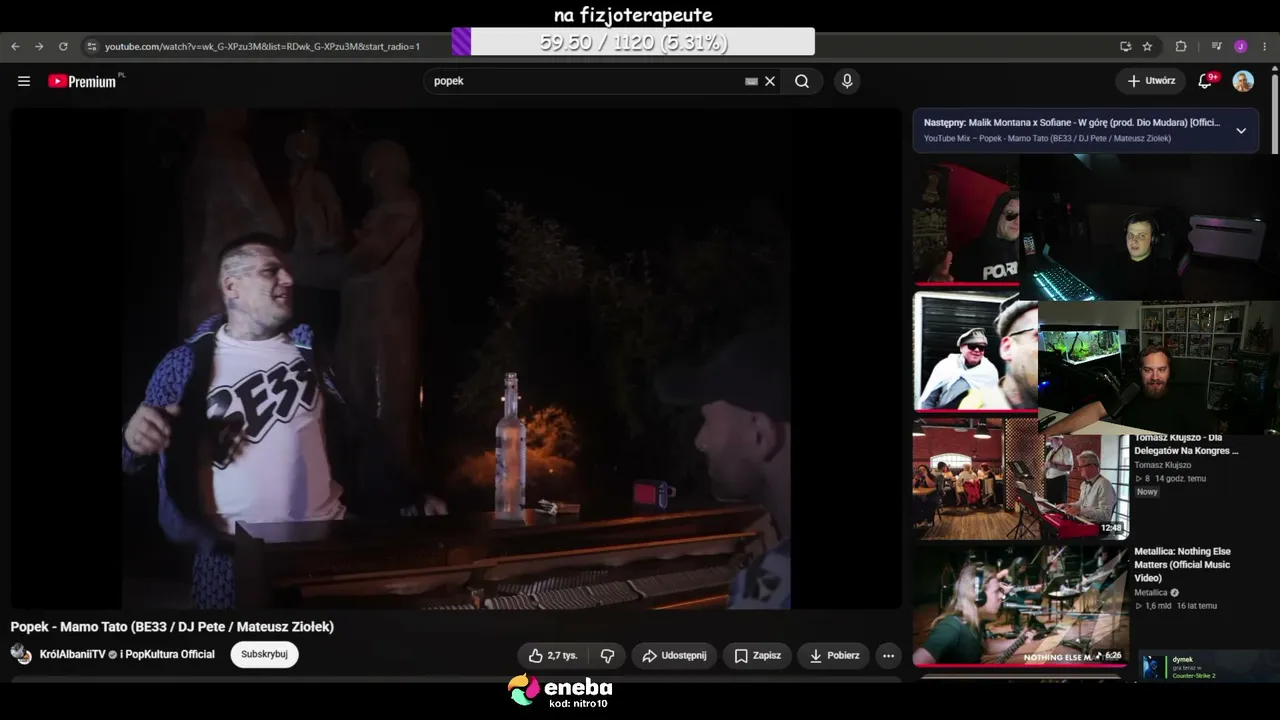Open the browser extensions puzzle icon
The height and width of the screenshot is (720, 1280).
[1181, 46]
